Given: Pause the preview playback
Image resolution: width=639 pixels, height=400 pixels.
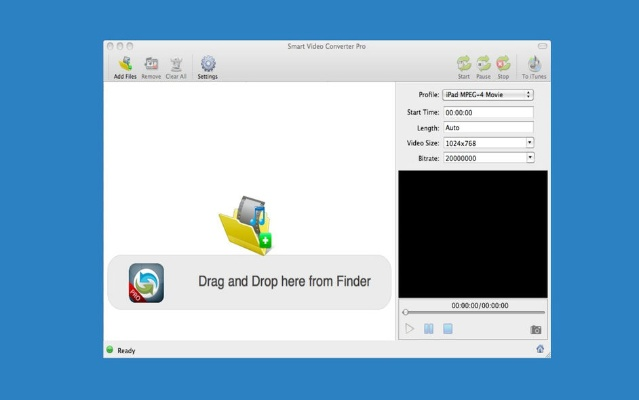Looking at the screenshot, I should tap(429, 328).
